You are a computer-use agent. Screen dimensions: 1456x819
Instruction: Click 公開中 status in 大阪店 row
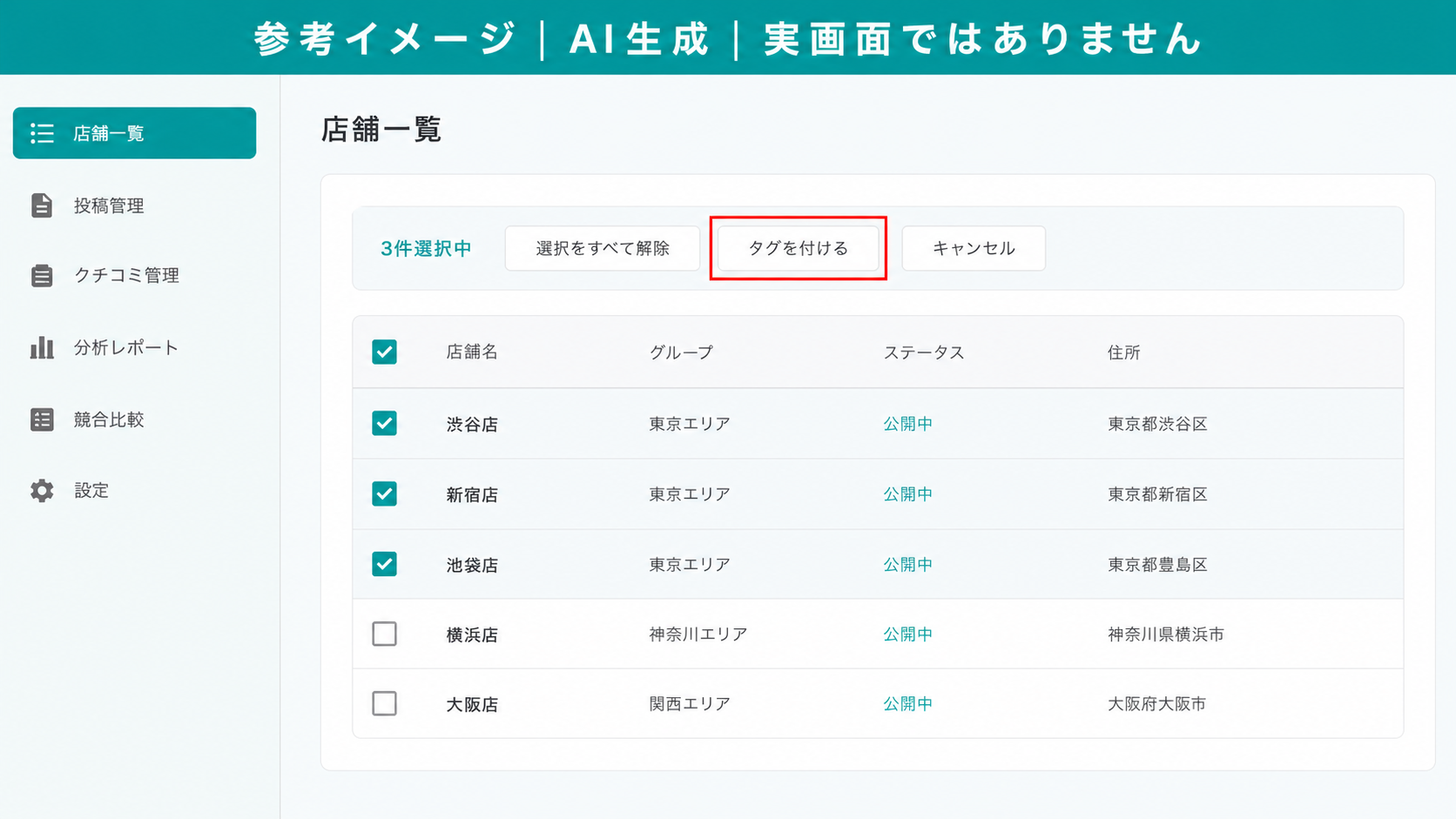coord(908,703)
